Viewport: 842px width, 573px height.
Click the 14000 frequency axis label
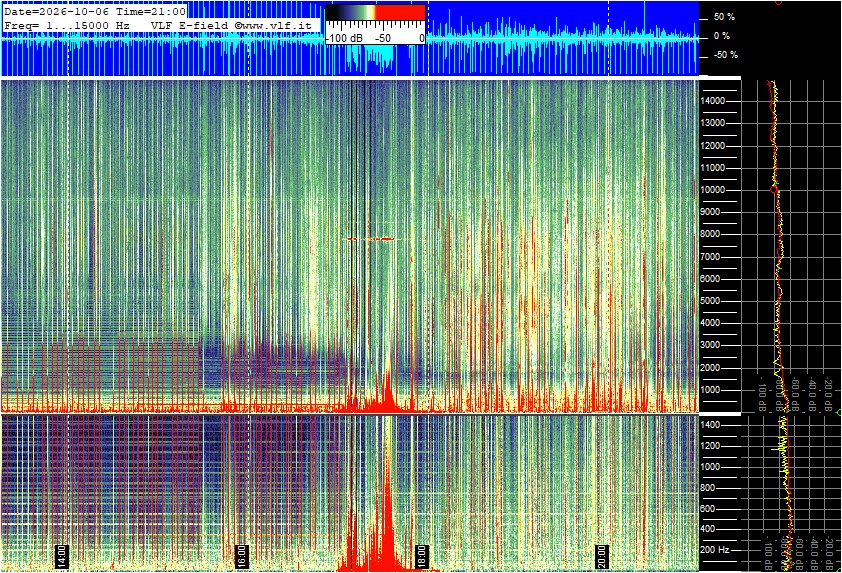coord(713,101)
